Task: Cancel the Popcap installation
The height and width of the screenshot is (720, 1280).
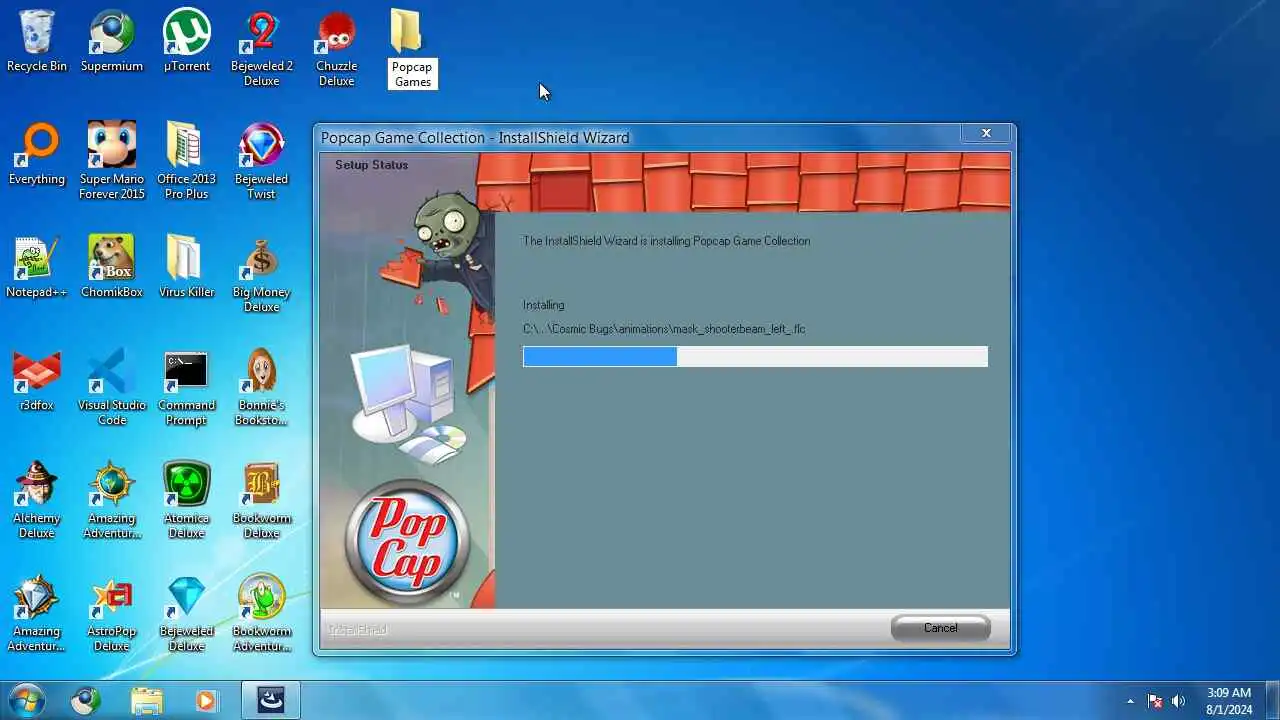Action: coord(940,628)
